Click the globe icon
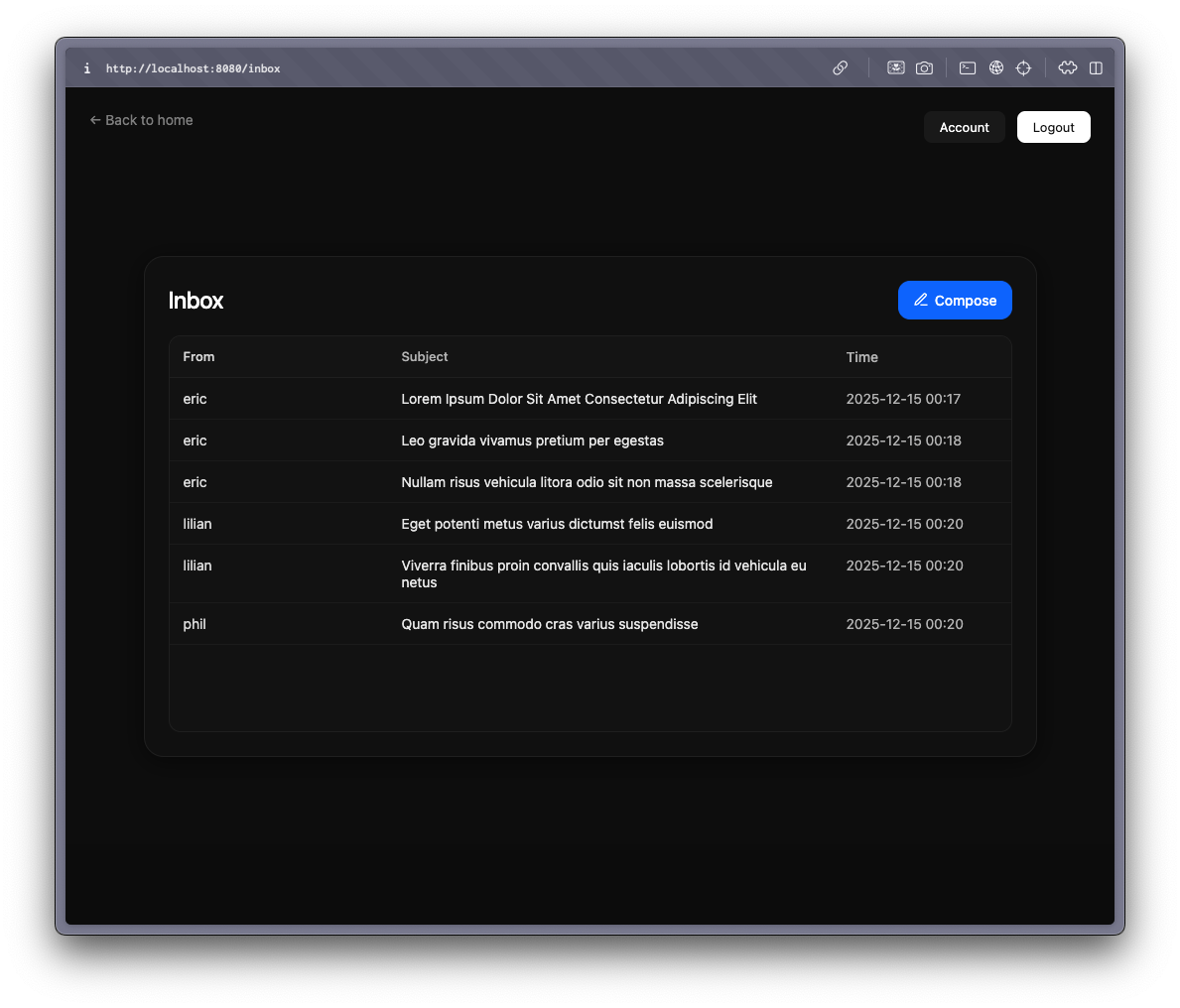Image resolution: width=1180 pixels, height=1008 pixels. tap(995, 67)
